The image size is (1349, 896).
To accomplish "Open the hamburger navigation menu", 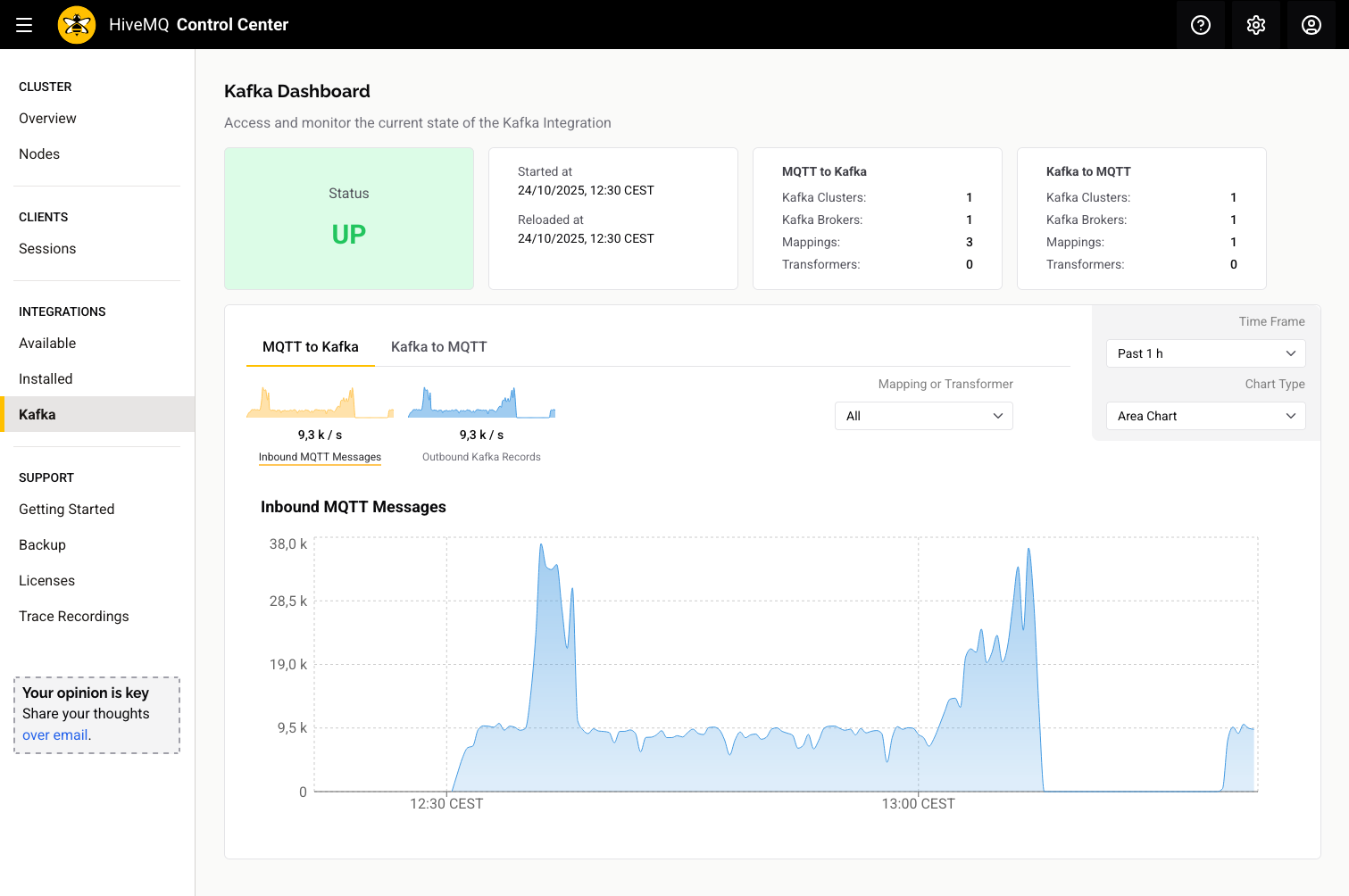I will [x=24, y=25].
